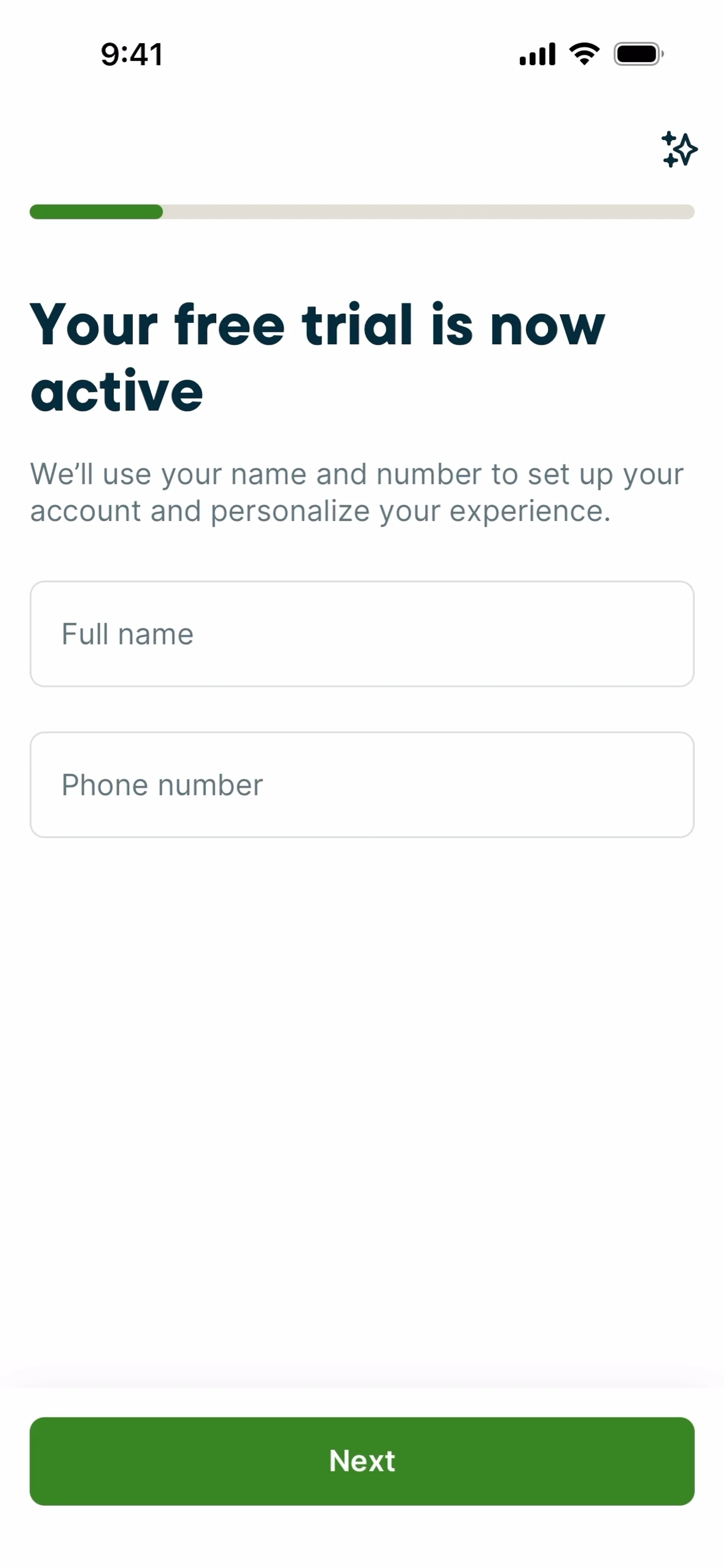
Task: Focus the Phone number input field
Action: tap(362, 785)
